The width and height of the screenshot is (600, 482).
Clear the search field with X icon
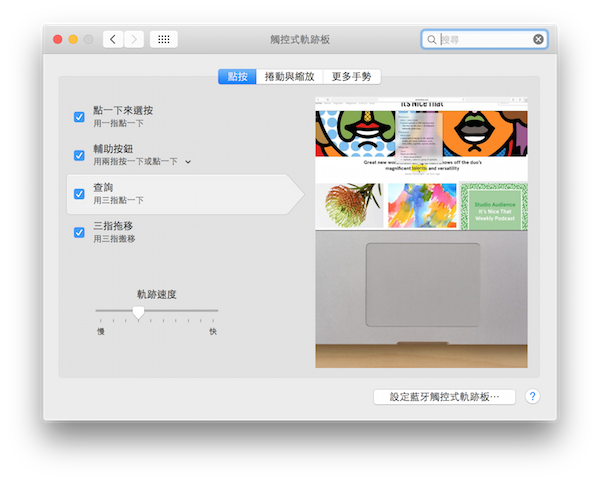pyautogui.click(x=538, y=39)
